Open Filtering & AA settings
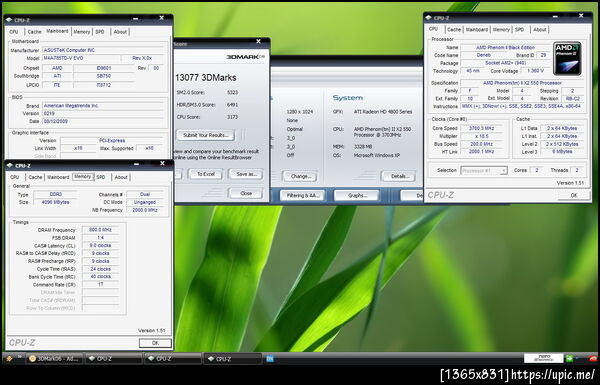The height and width of the screenshot is (385, 600). tap(302, 196)
